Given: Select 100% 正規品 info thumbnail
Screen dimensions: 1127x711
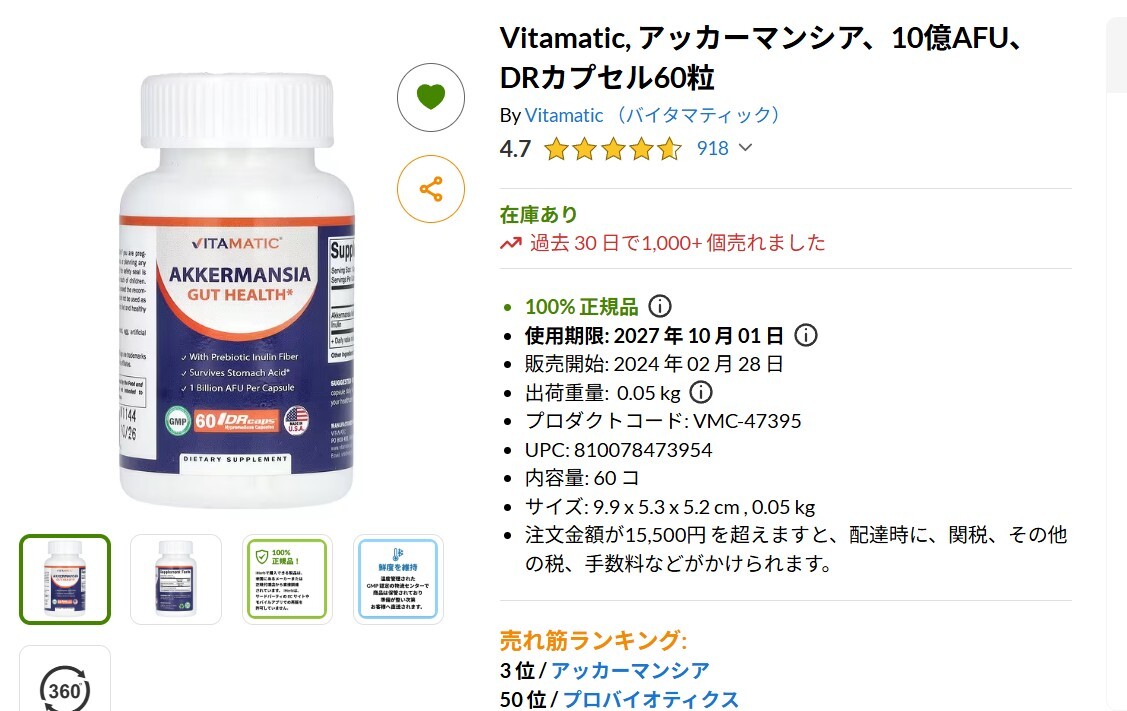Looking at the screenshot, I should pos(287,579).
